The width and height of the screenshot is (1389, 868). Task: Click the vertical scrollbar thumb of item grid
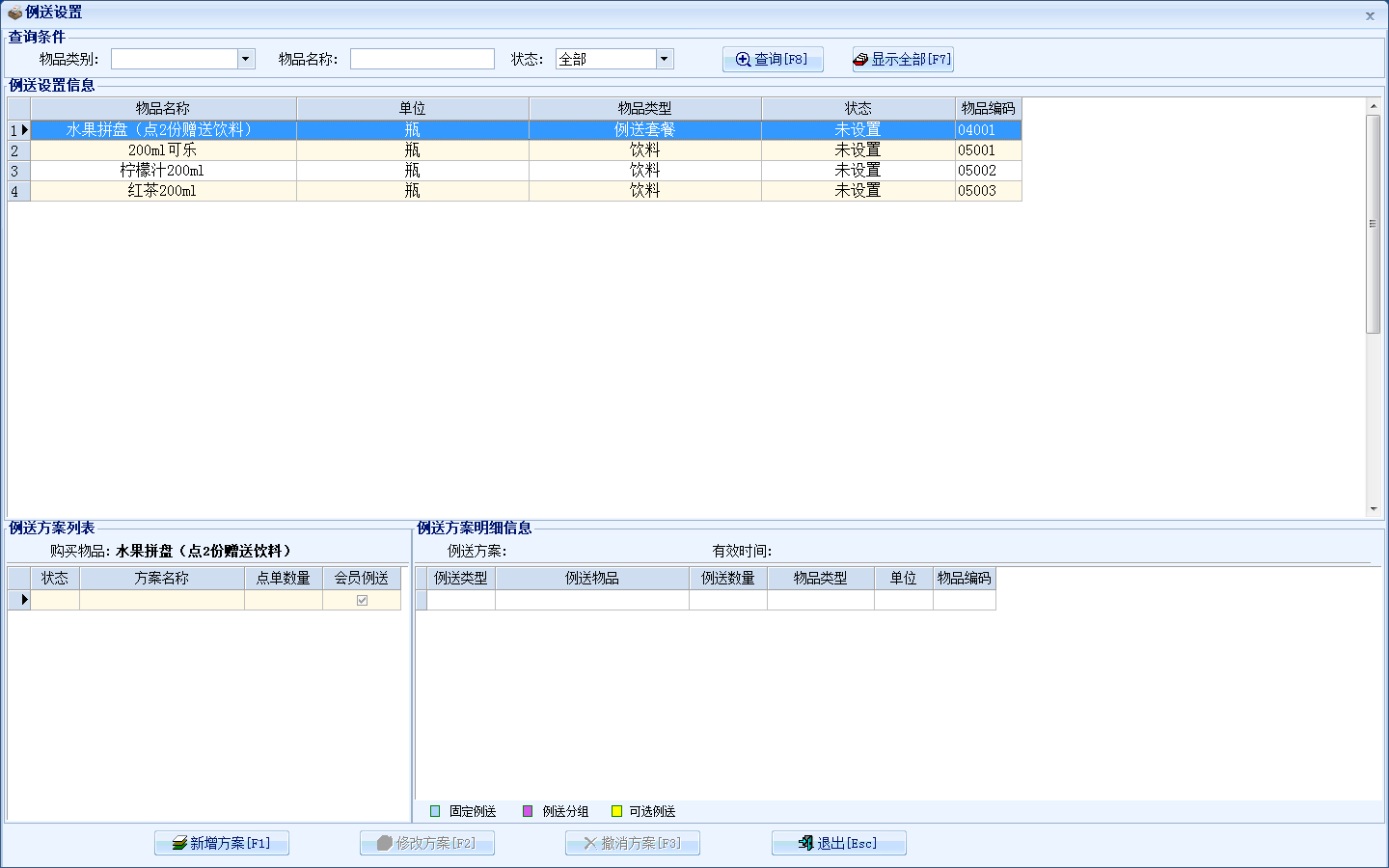1374,224
